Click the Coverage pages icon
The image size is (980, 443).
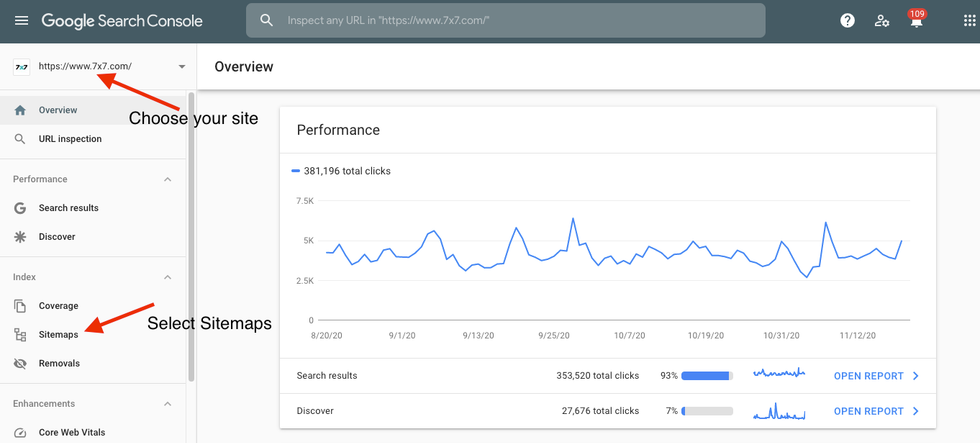(20, 306)
